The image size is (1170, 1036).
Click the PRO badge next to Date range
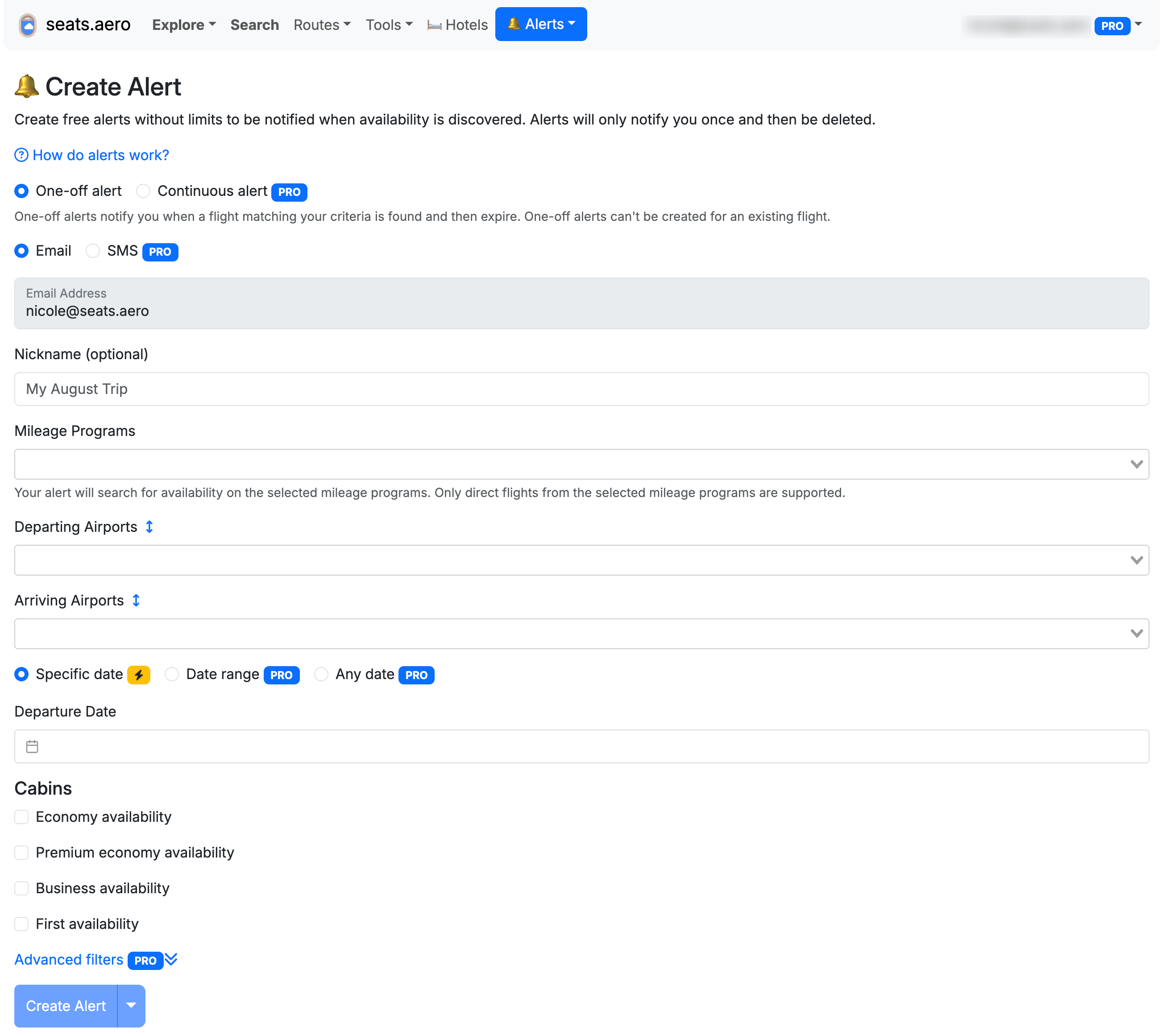pos(282,675)
